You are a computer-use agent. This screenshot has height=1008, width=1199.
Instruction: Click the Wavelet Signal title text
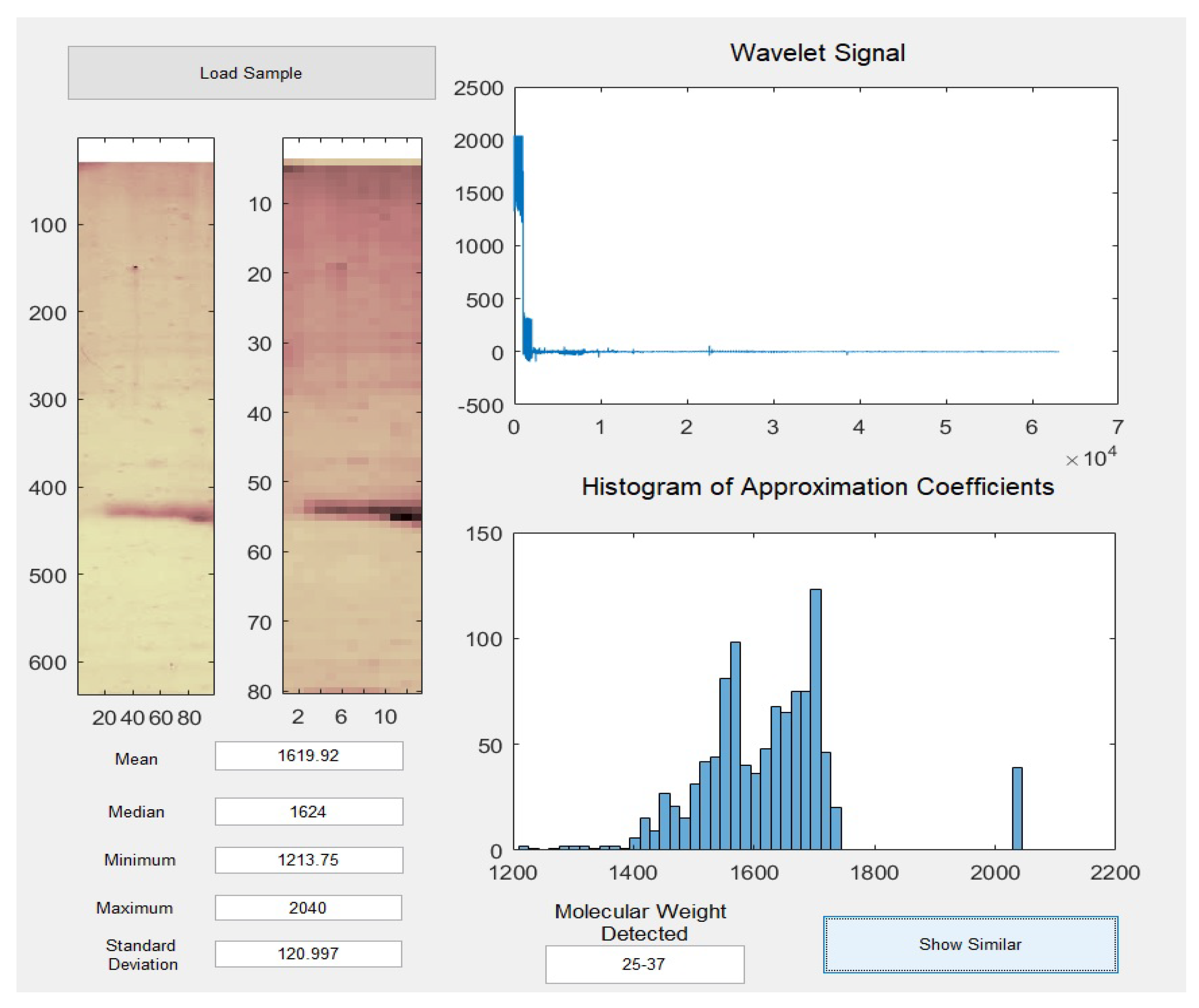click(x=817, y=52)
